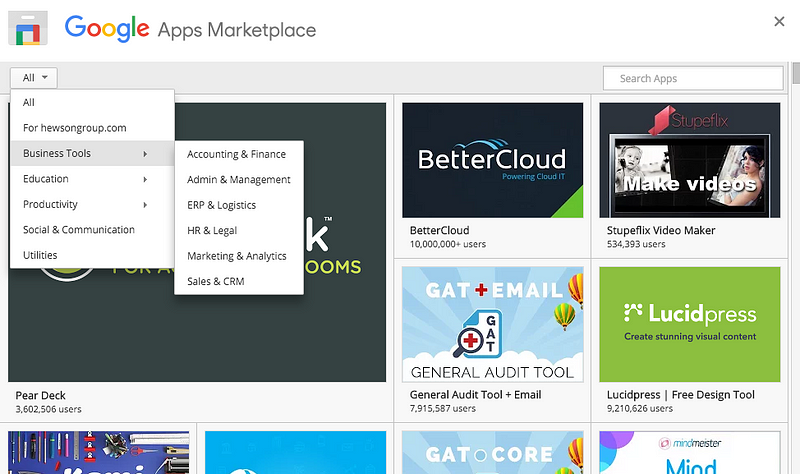
Task: Click the Stupeflix Video Maker title
Action: tap(661, 231)
